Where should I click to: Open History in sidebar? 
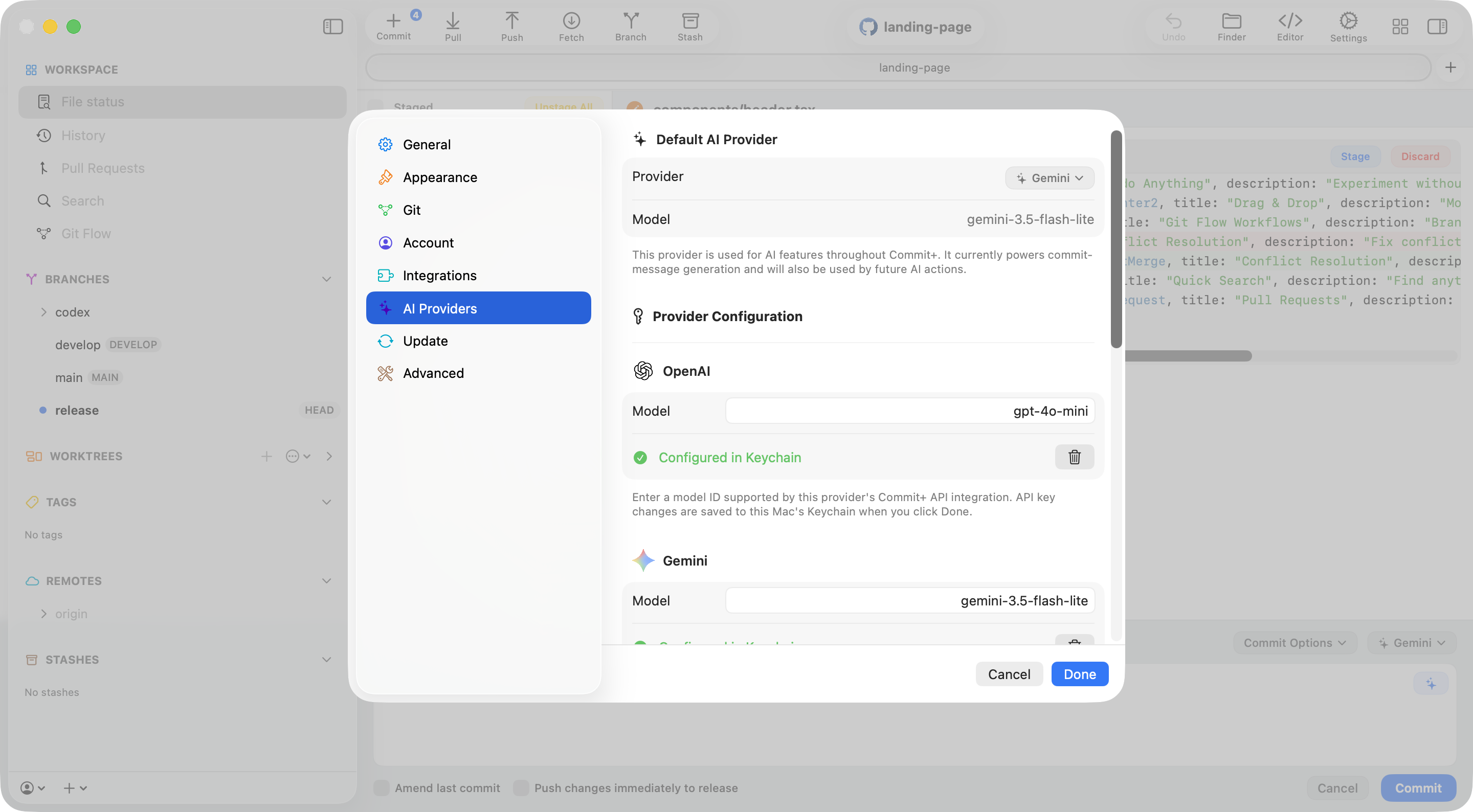tap(183, 135)
